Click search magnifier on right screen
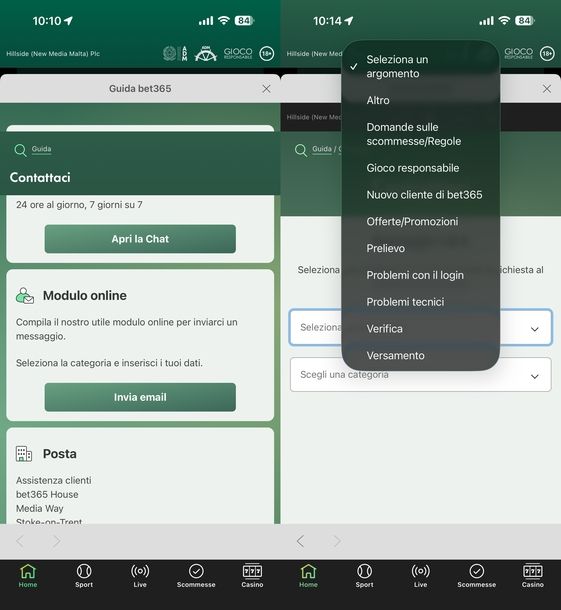561x610 pixels. click(301, 150)
